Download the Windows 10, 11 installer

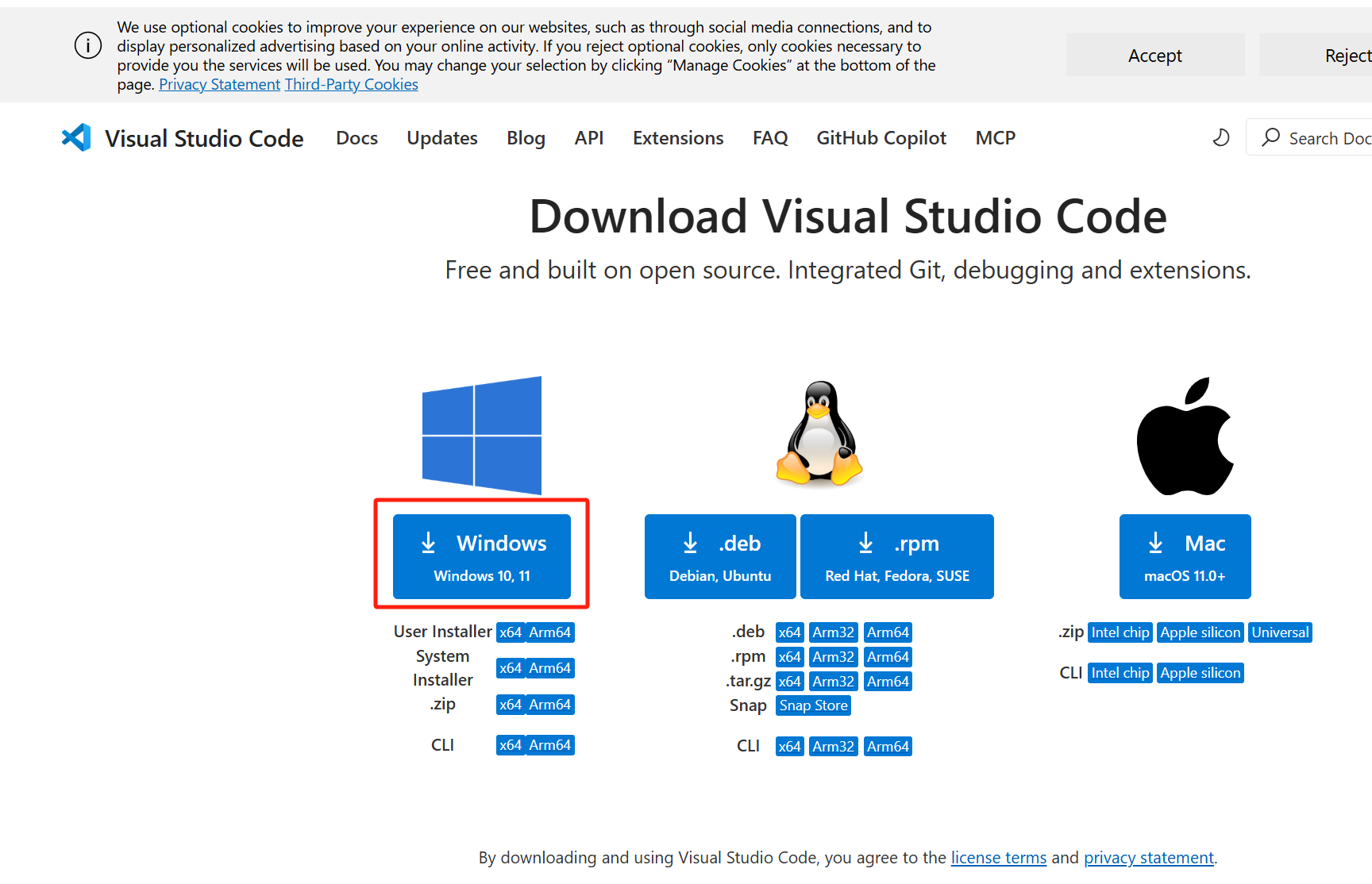(x=482, y=556)
